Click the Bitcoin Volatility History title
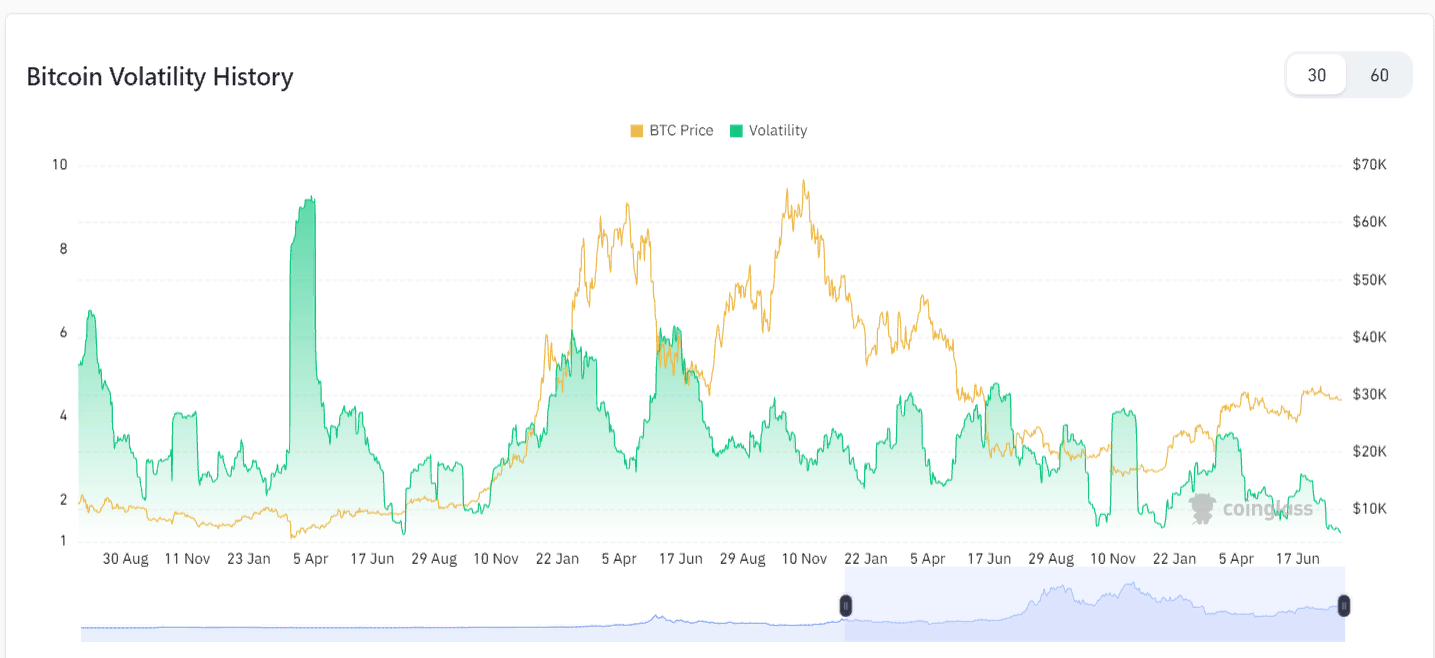This screenshot has width=1435, height=658. [160, 77]
